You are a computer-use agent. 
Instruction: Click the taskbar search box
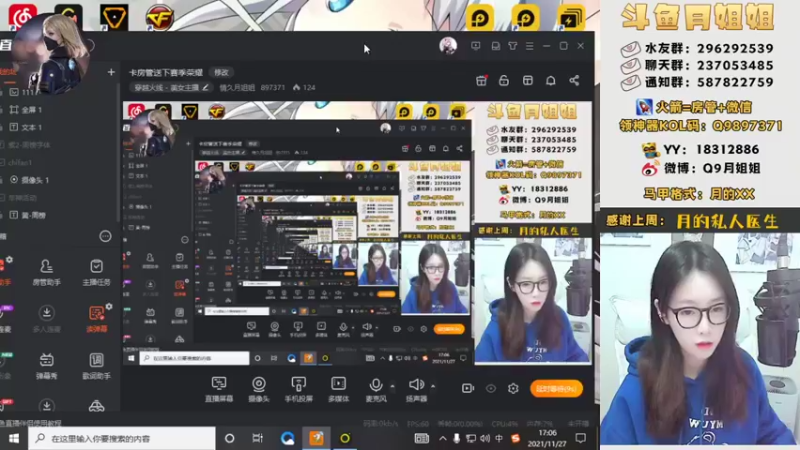(x=122, y=438)
